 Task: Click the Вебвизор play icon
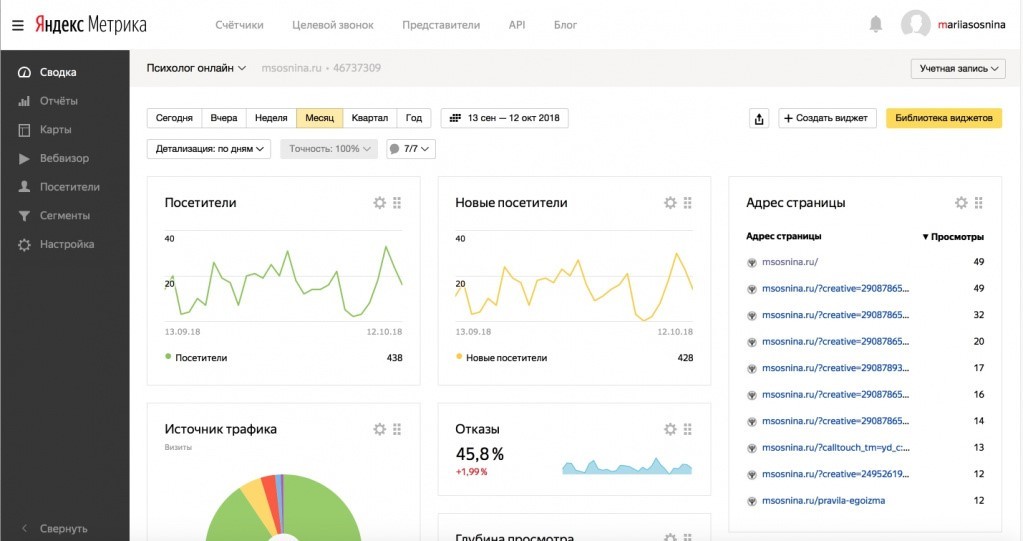[24, 159]
